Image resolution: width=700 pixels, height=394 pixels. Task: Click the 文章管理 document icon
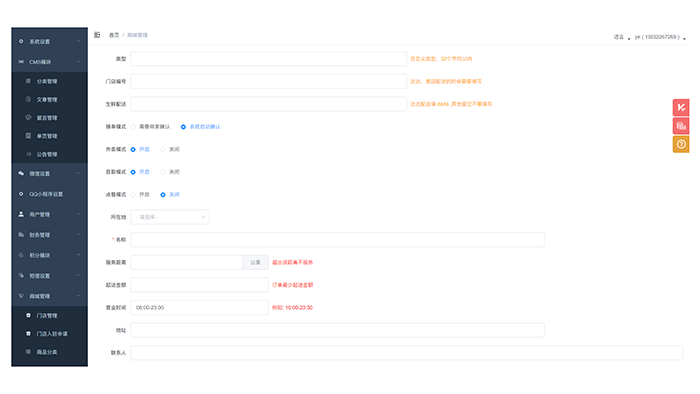pos(28,100)
